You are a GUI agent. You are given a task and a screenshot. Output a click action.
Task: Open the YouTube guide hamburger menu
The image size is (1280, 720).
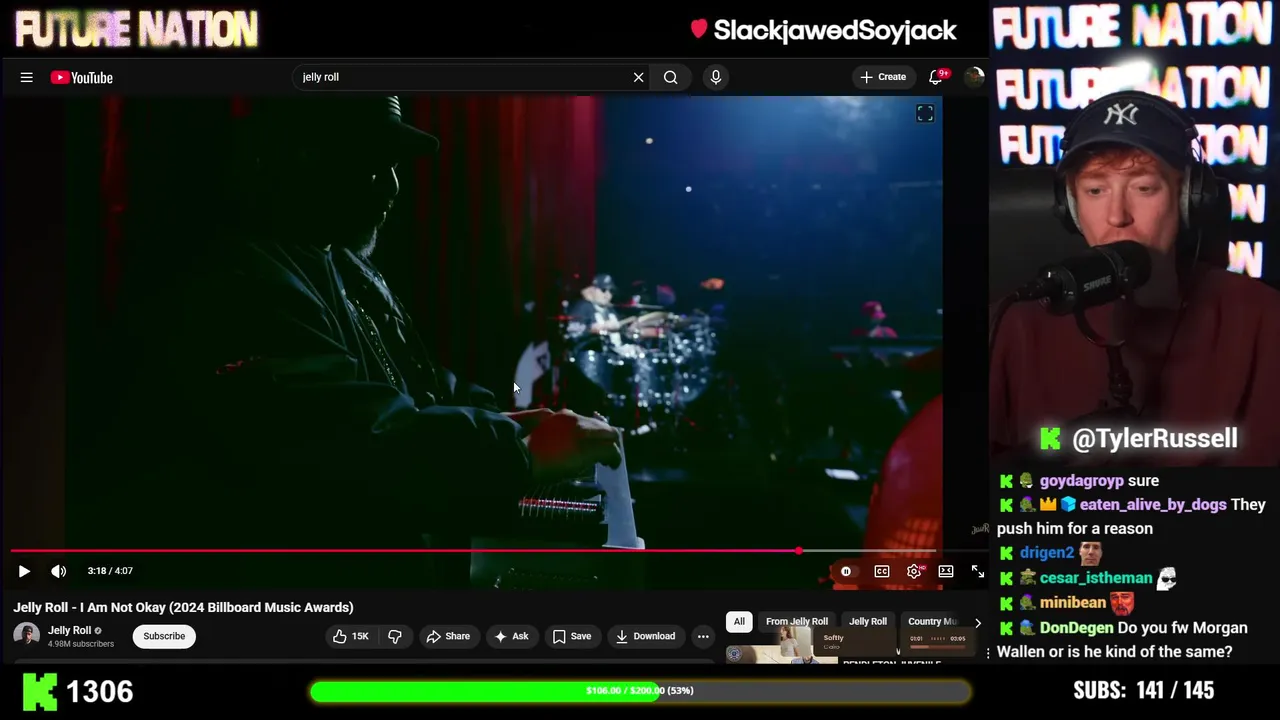(27, 77)
